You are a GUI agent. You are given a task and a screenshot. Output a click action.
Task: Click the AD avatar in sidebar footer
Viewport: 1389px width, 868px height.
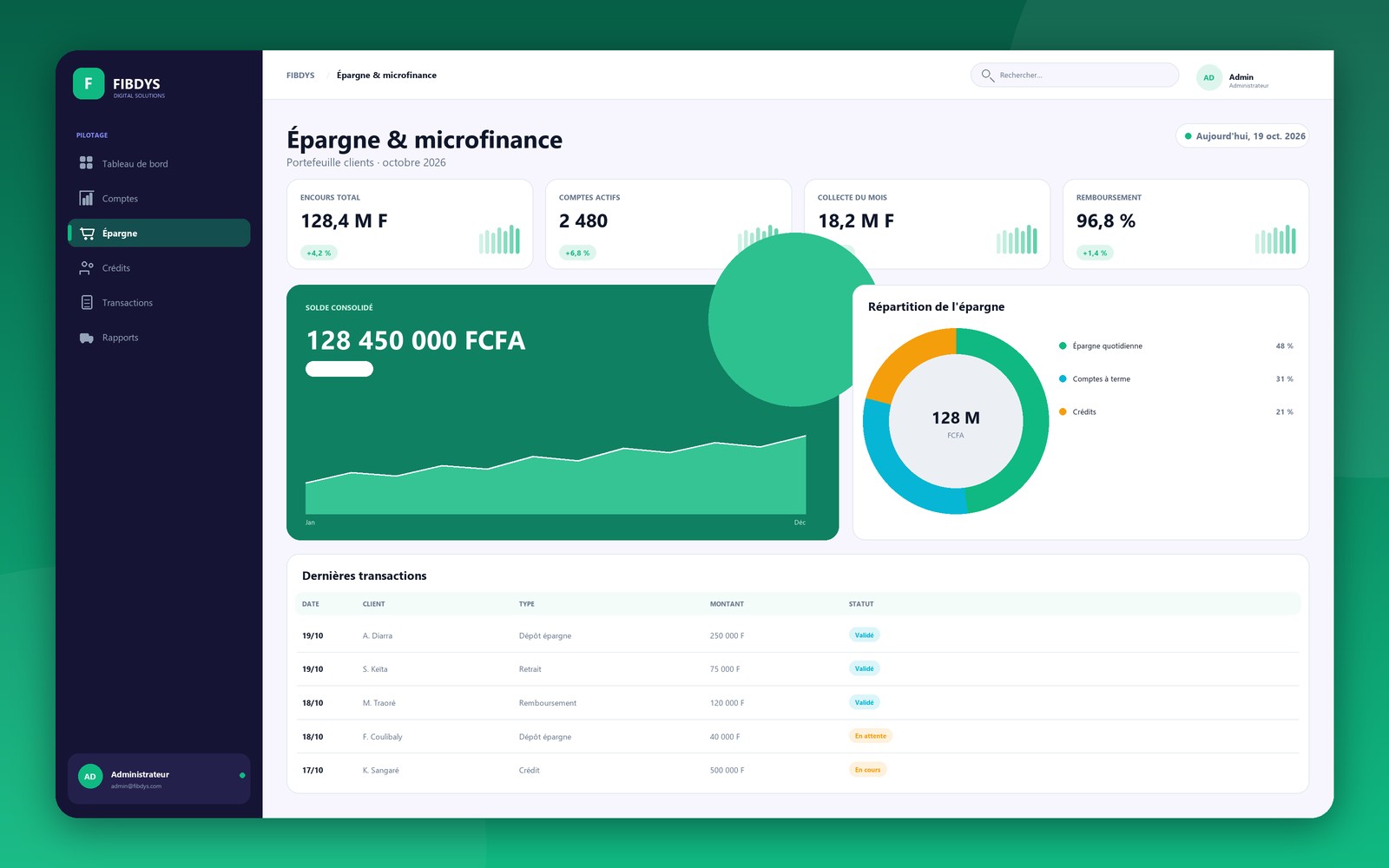click(x=90, y=777)
